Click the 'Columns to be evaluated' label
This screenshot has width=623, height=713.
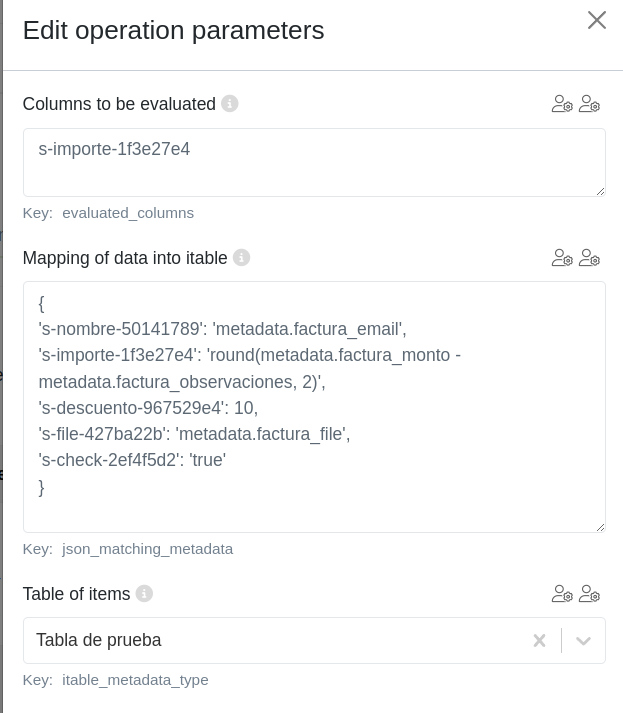pyautogui.click(x=119, y=104)
